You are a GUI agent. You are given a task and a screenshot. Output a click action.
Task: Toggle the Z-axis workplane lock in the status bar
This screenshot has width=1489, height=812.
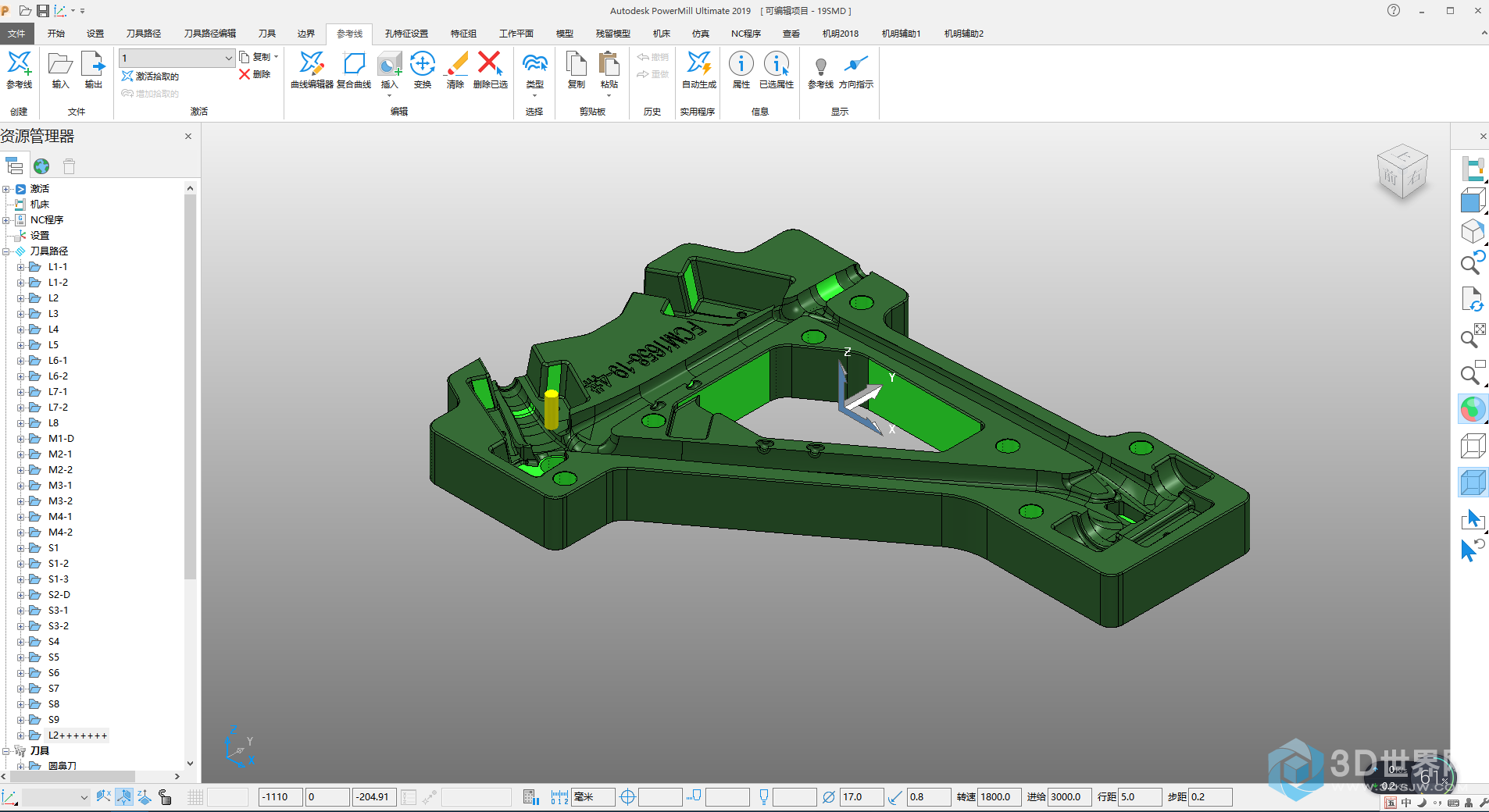point(145,797)
